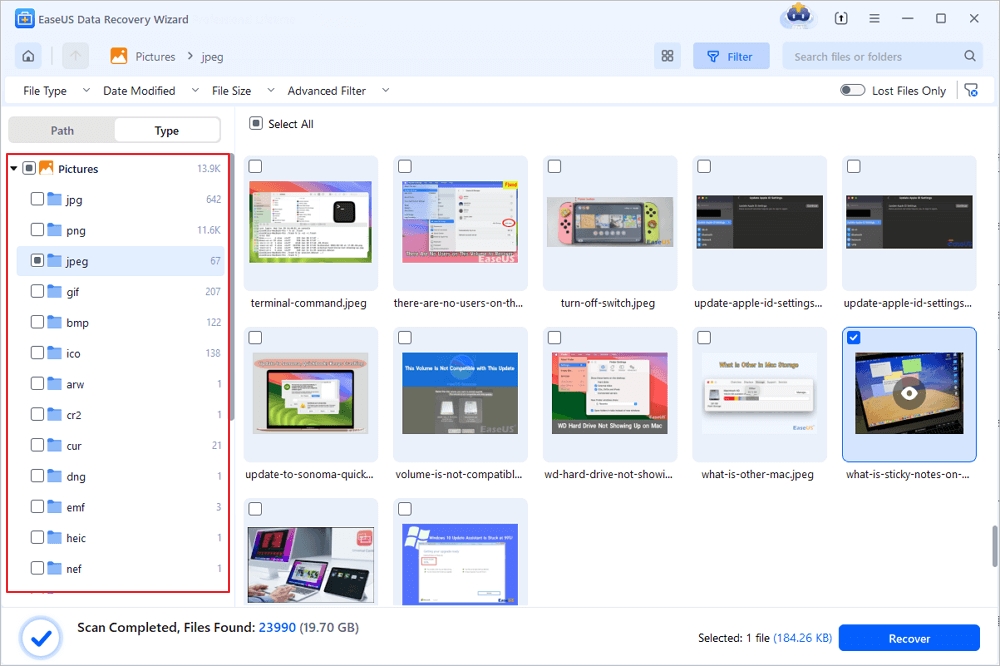The width and height of the screenshot is (1000, 666).
Task: Switch to the grid view layout icon
Action: tap(667, 56)
